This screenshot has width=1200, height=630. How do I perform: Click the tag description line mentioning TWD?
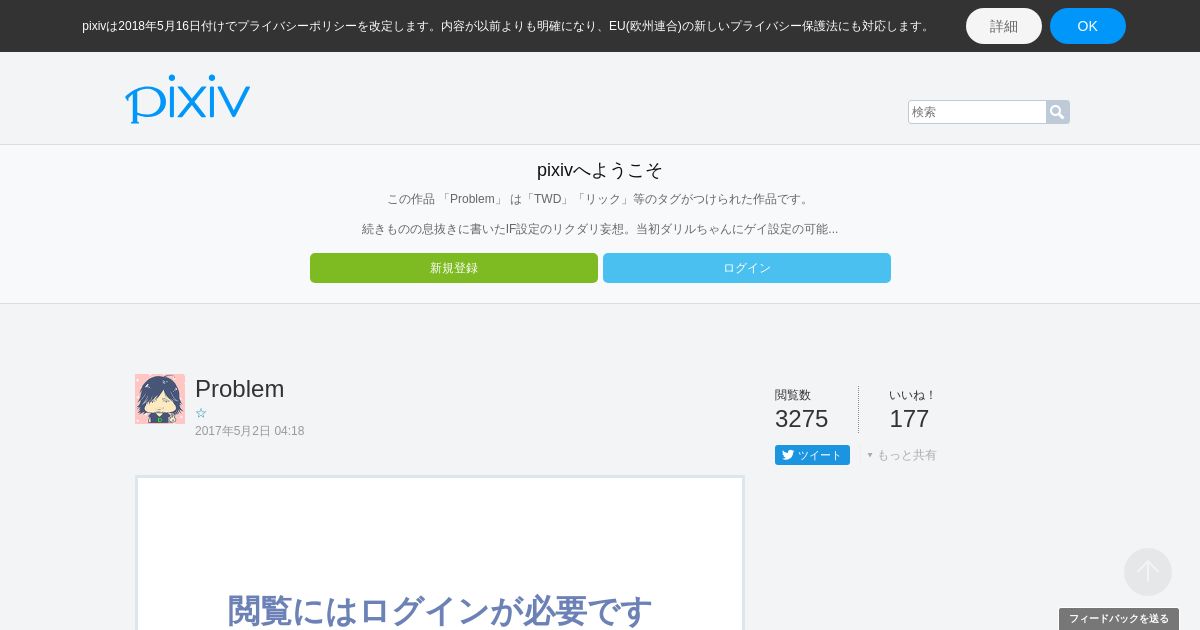coord(600,199)
